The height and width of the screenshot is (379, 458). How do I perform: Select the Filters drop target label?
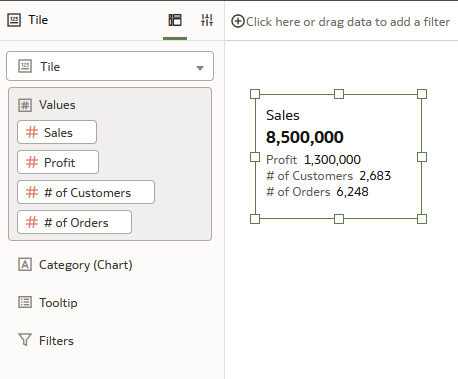[x=56, y=341]
